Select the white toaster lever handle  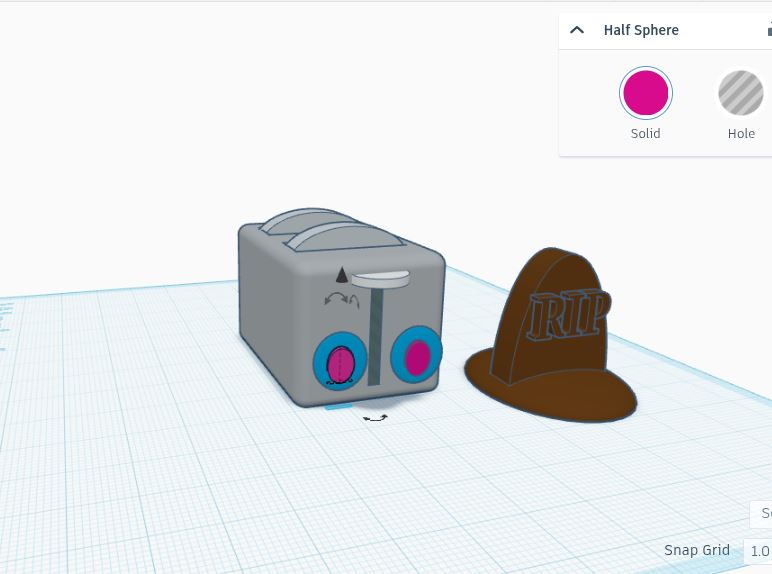pyautogui.click(x=380, y=280)
